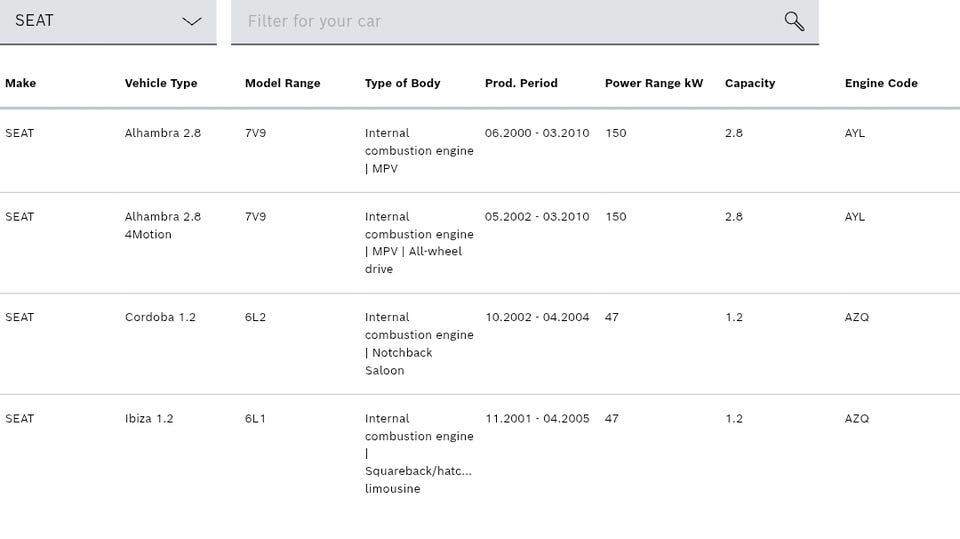Click the 6L2 model range cell

pyautogui.click(x=256, y=317)
